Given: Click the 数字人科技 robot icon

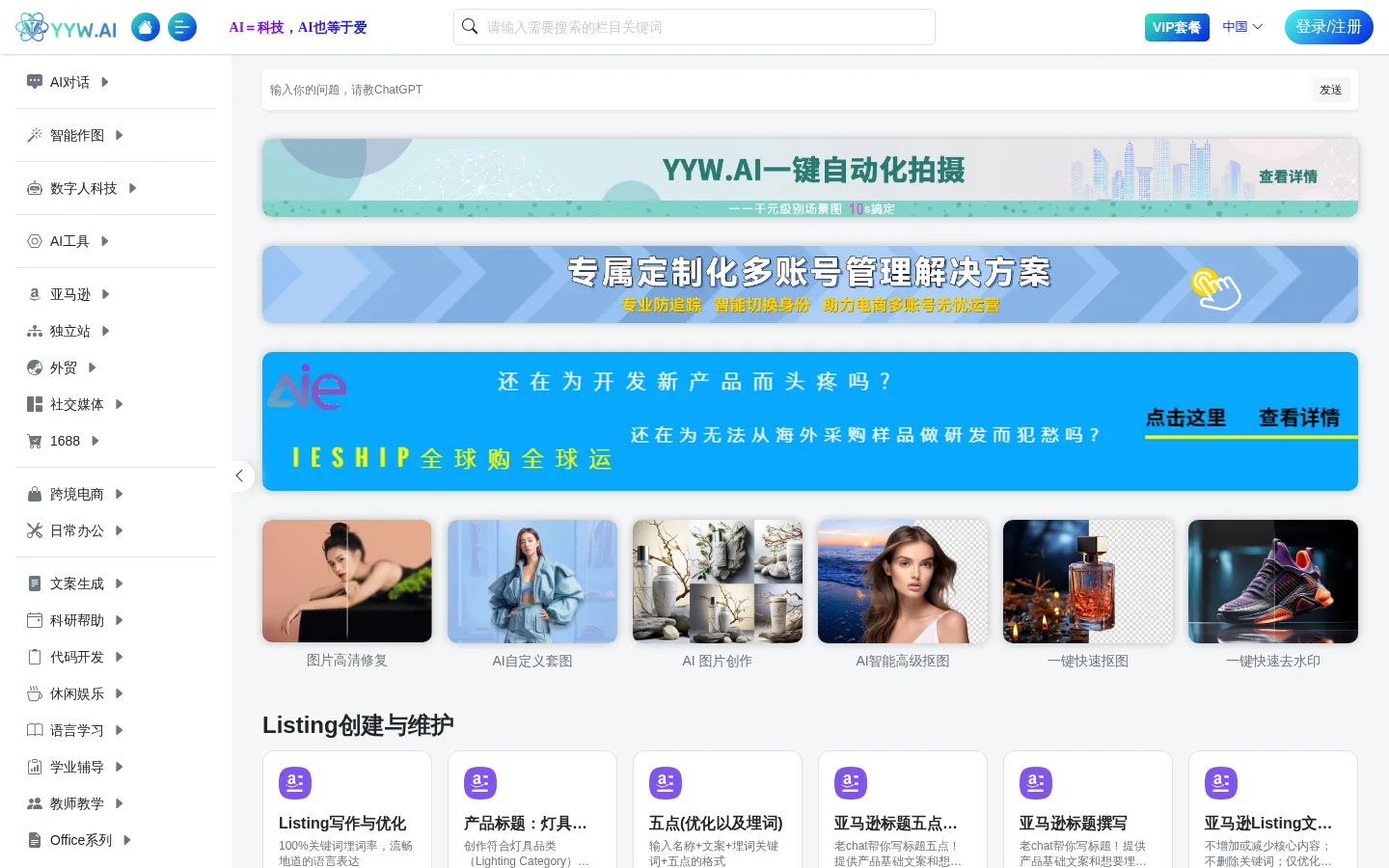Looking at the screenshot, I should point(35,188).
